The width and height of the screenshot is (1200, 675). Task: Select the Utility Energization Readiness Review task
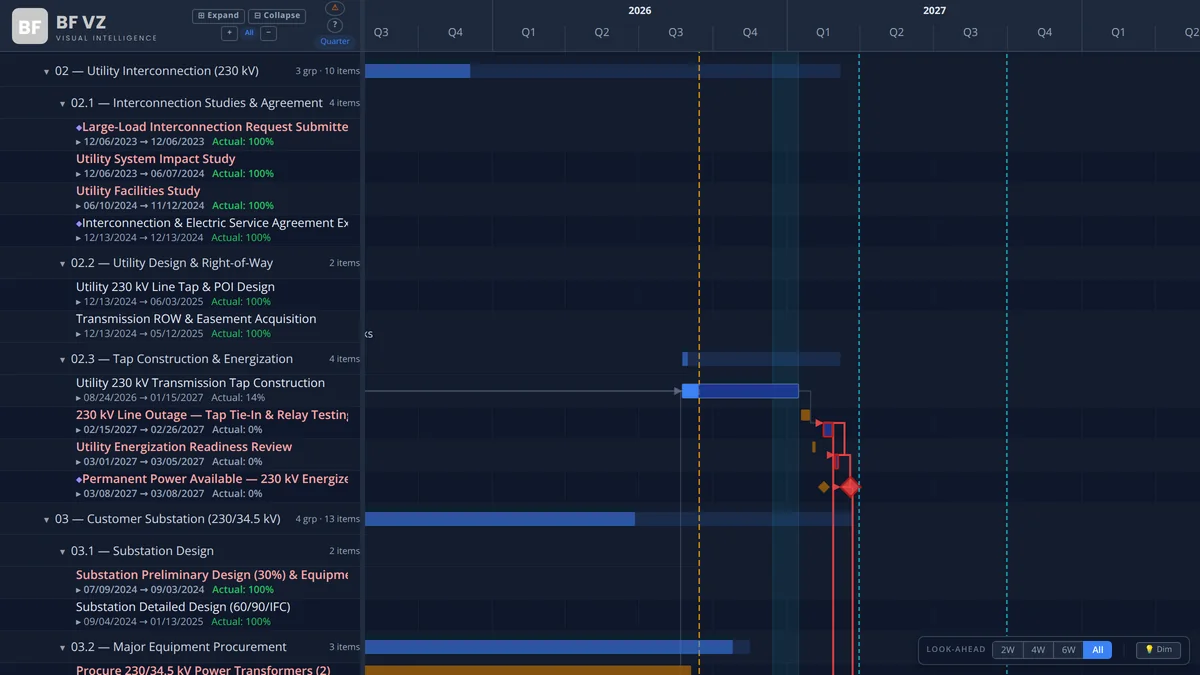tap(184, 447)
